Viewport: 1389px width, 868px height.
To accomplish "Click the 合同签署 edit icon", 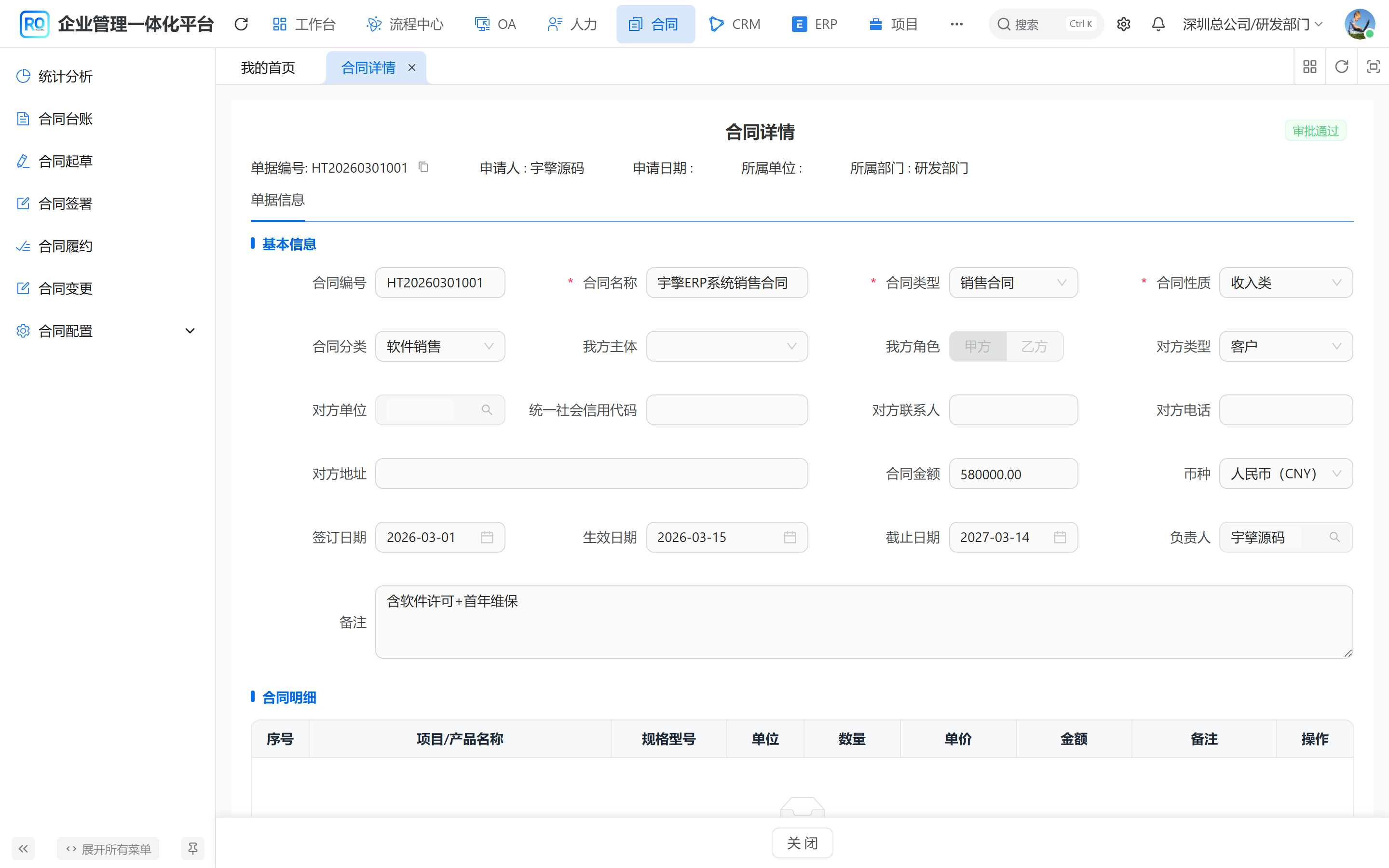I will (x=23, y=204).
